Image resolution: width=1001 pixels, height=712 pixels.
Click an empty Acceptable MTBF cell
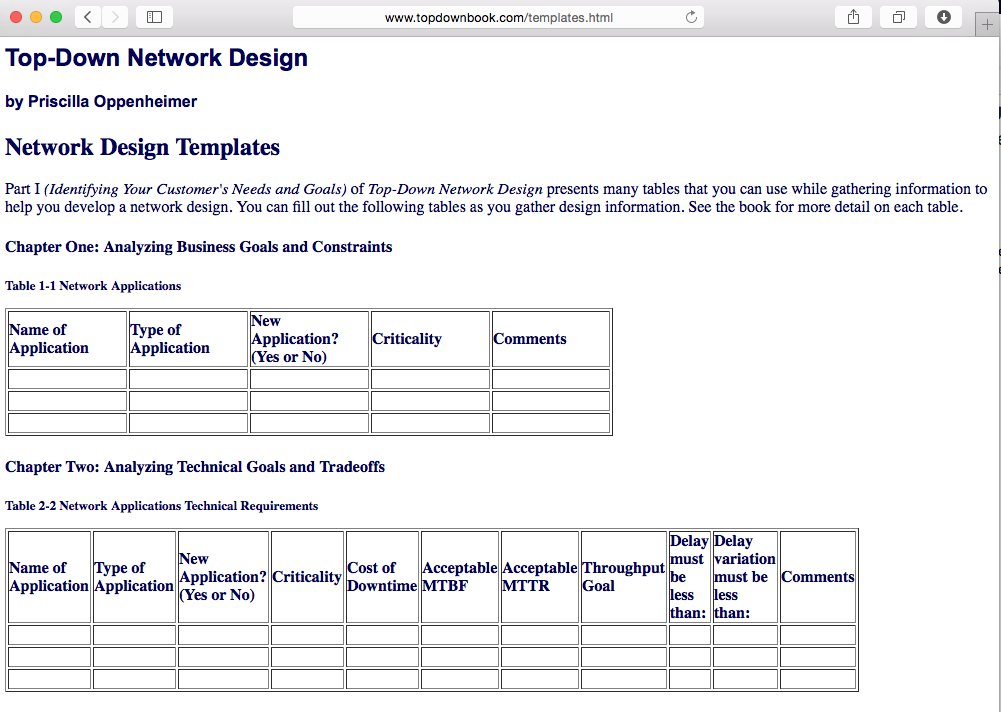459,634
